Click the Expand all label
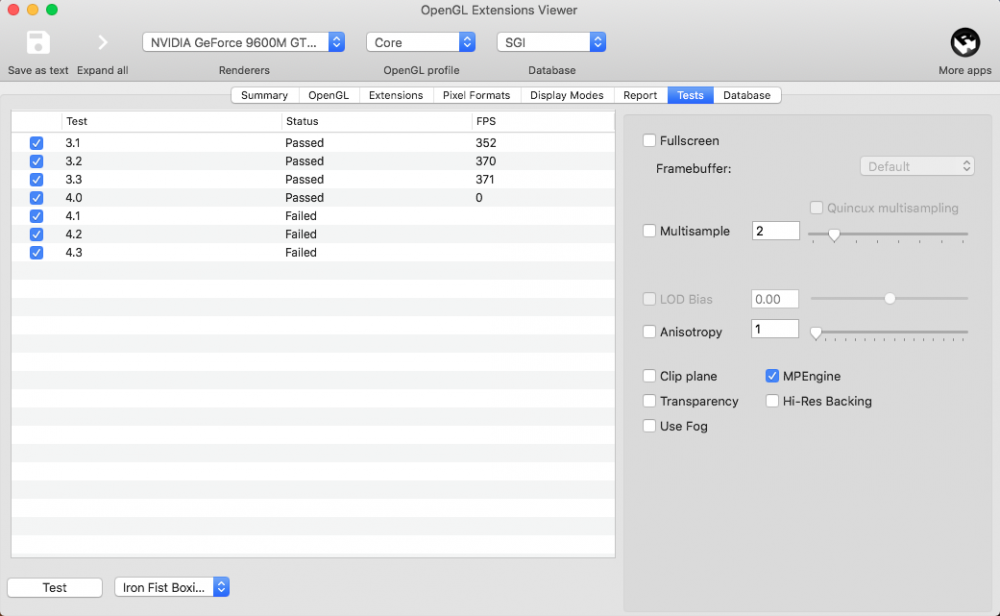 pos(103,70)
